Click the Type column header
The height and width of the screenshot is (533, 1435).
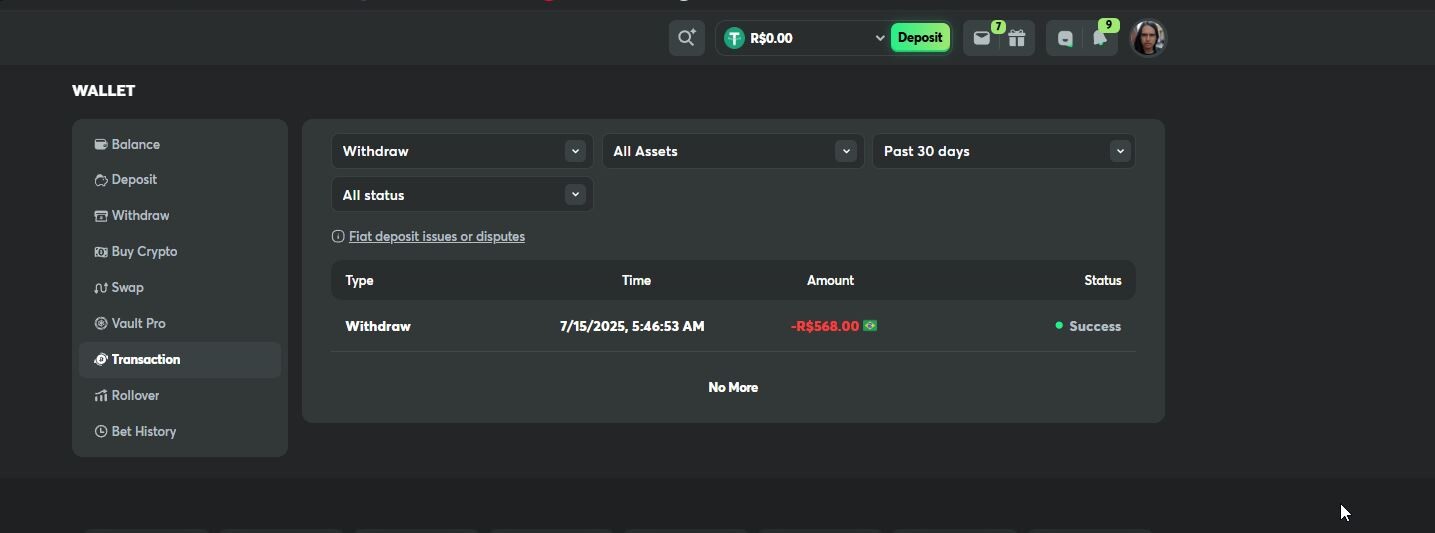pyautogui.click(x=359, y=280)
